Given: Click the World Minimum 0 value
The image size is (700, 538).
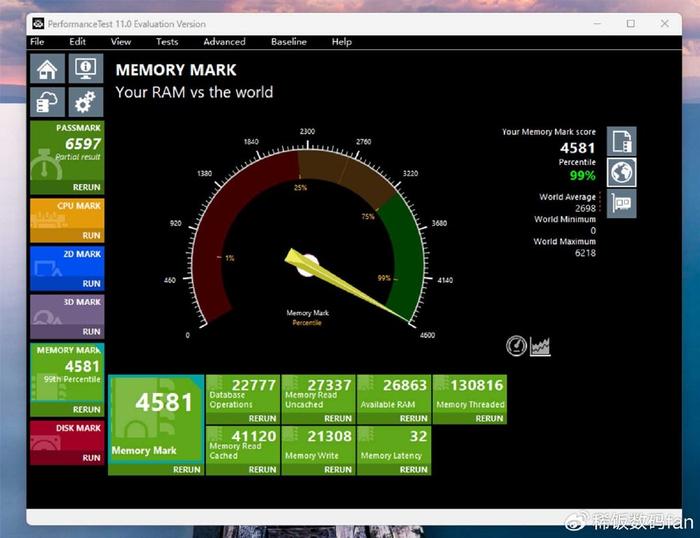Looking at the screenshot, I should [593, 231].
